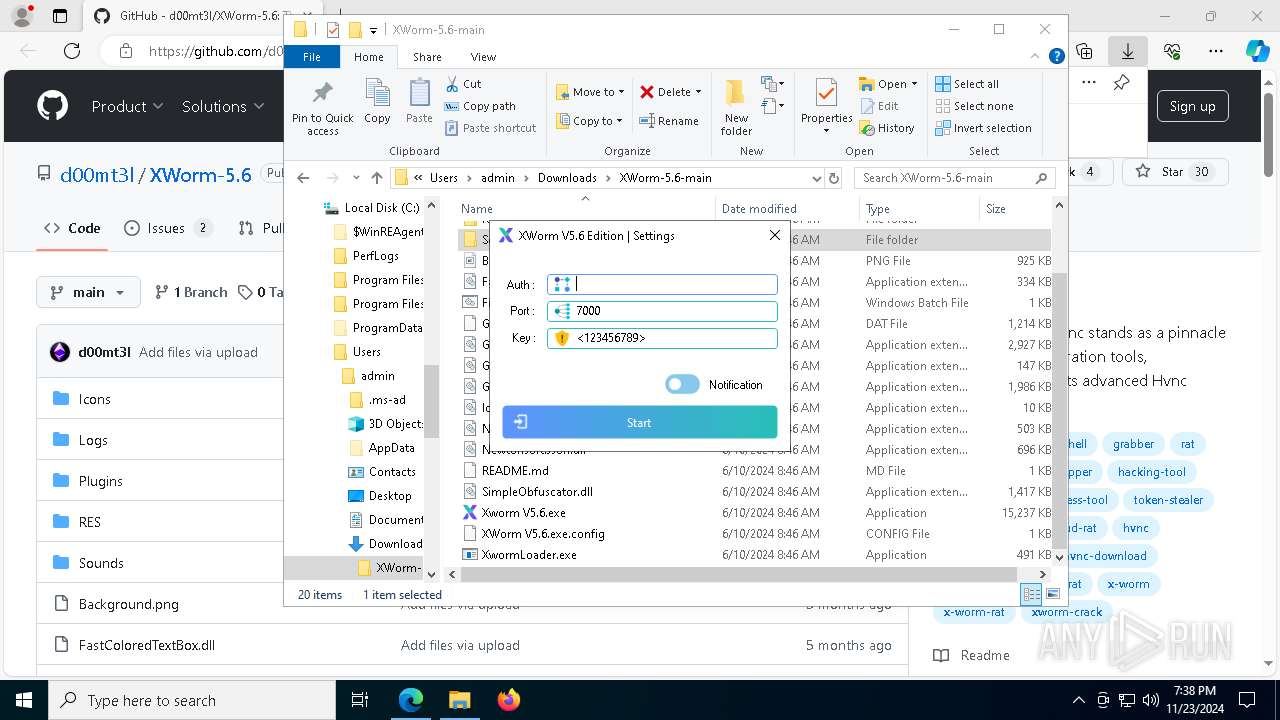Click the Key field with <123456789>
This screenshot has width=1280, height=720.
tap(662, 338)
